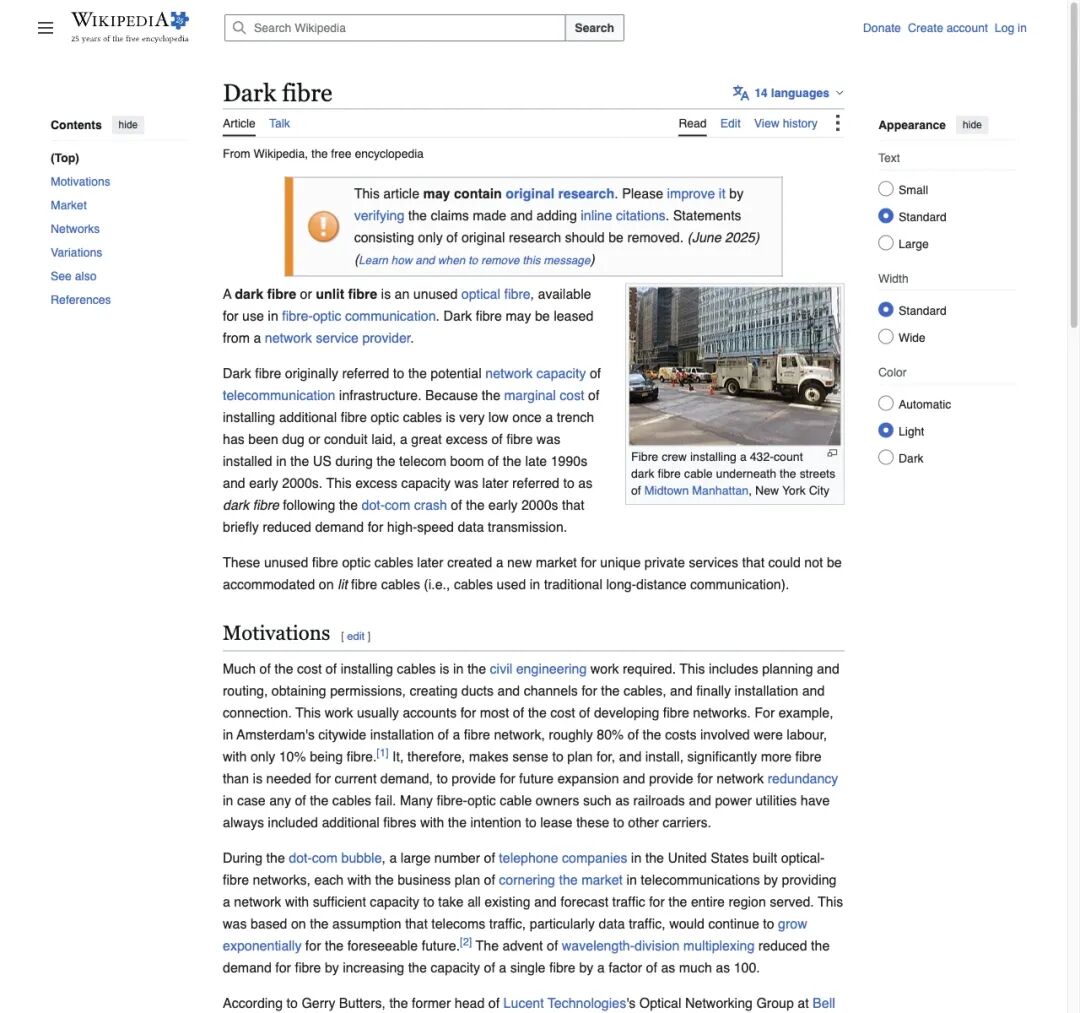Image resolution: width=1080 pixels, height=1013 pixels.
Task: Open the telecommunication link
Action: coord(278,395)
